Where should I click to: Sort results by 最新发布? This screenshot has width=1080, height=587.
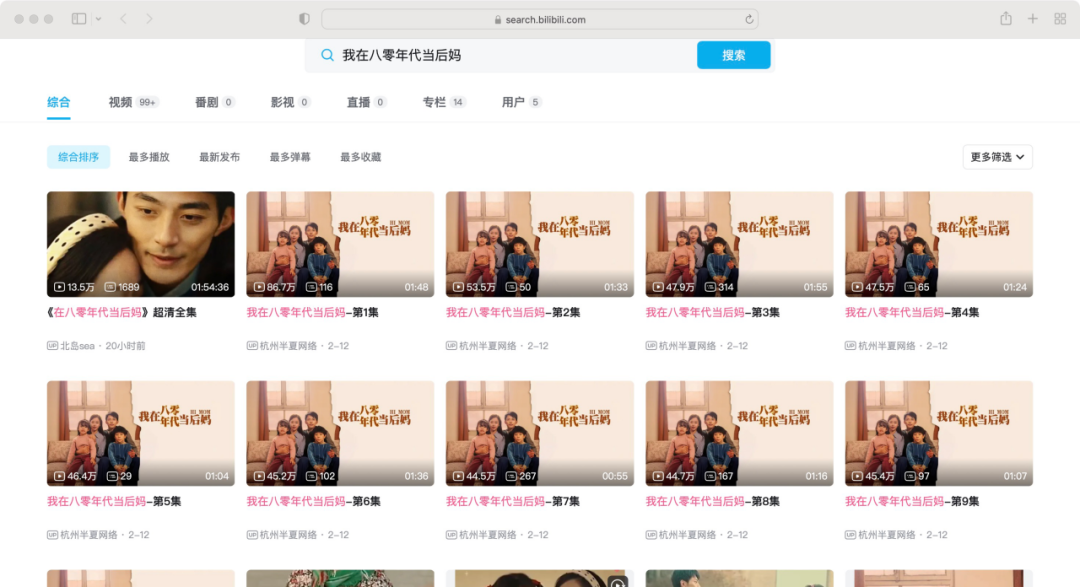220,157
